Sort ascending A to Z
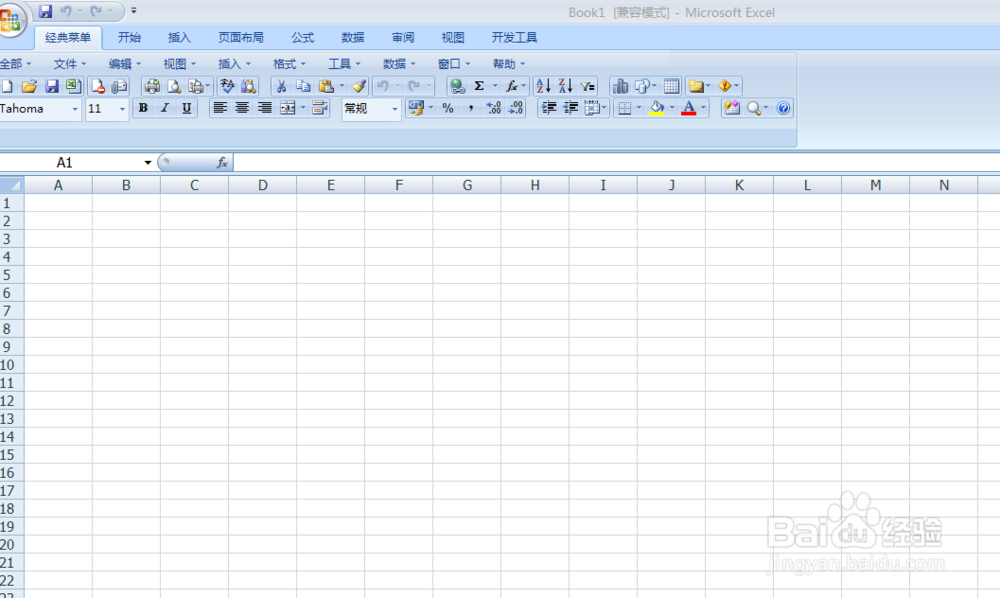 [543, 86]
